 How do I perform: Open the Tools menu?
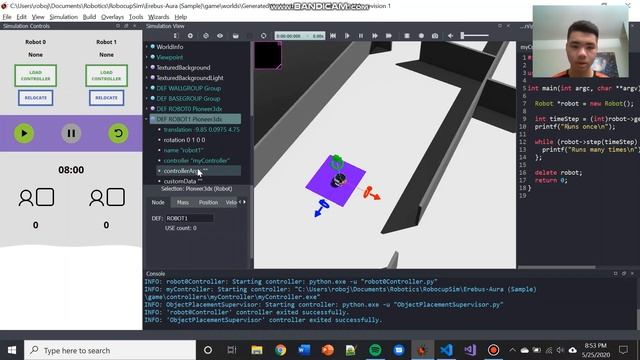pos(136,17)
